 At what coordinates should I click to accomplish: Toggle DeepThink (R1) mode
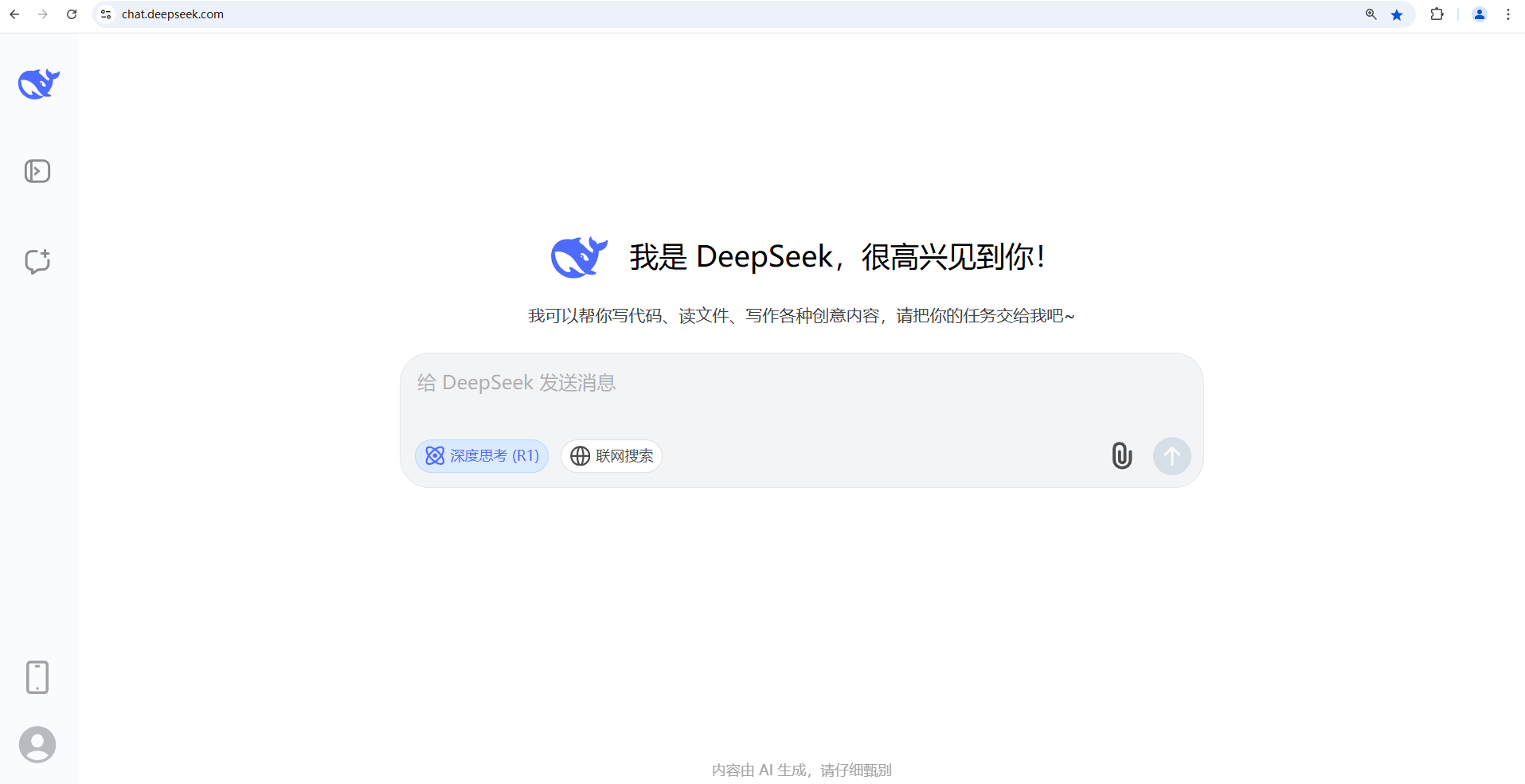pyautogui.click(x=482, y=456)
